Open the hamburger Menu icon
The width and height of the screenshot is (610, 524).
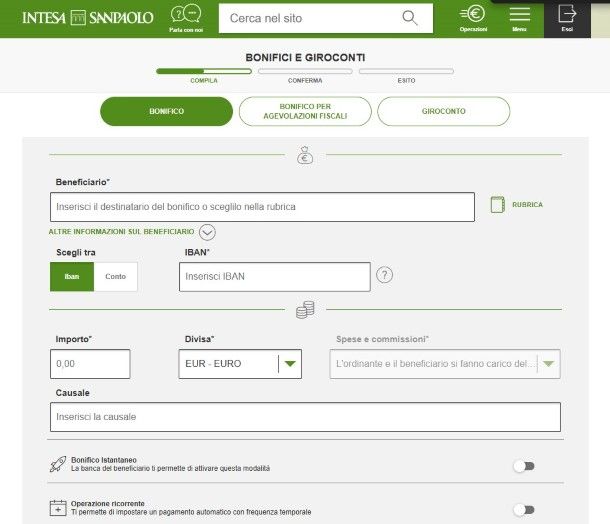pos(520,14)
